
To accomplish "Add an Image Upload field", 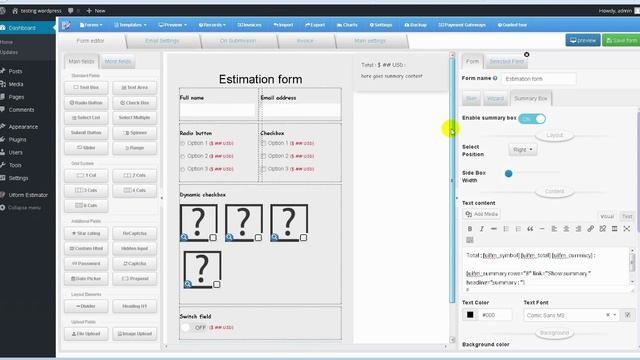I will point(135,334).
